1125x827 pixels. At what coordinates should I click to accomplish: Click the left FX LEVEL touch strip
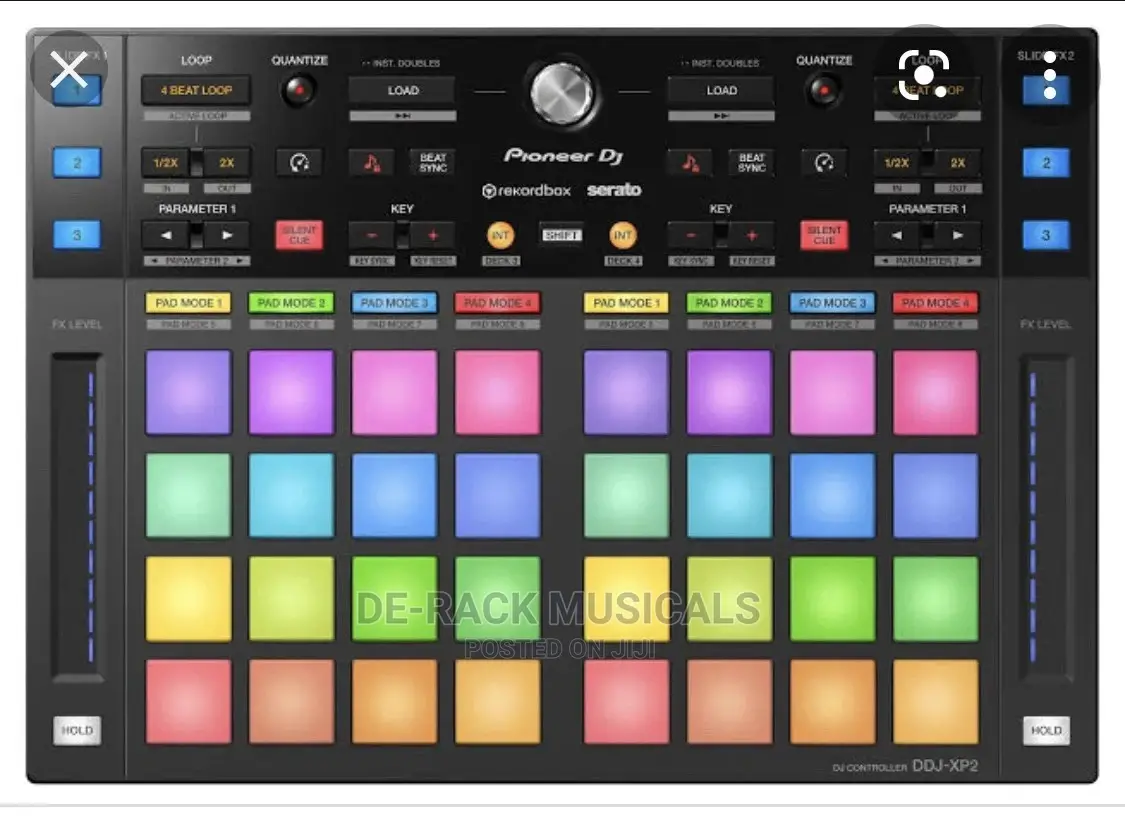pyautogui.click(x=77, y=516)
